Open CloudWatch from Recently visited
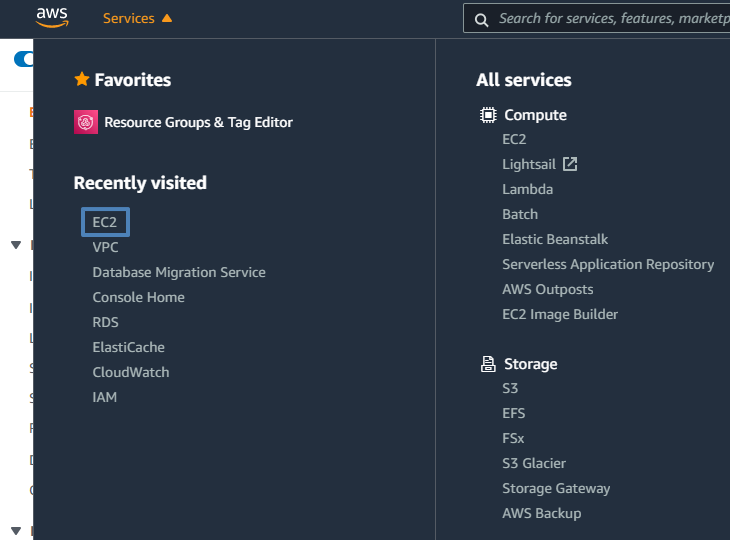The width and height of the screenshot is (730, 540). (131, 372)
